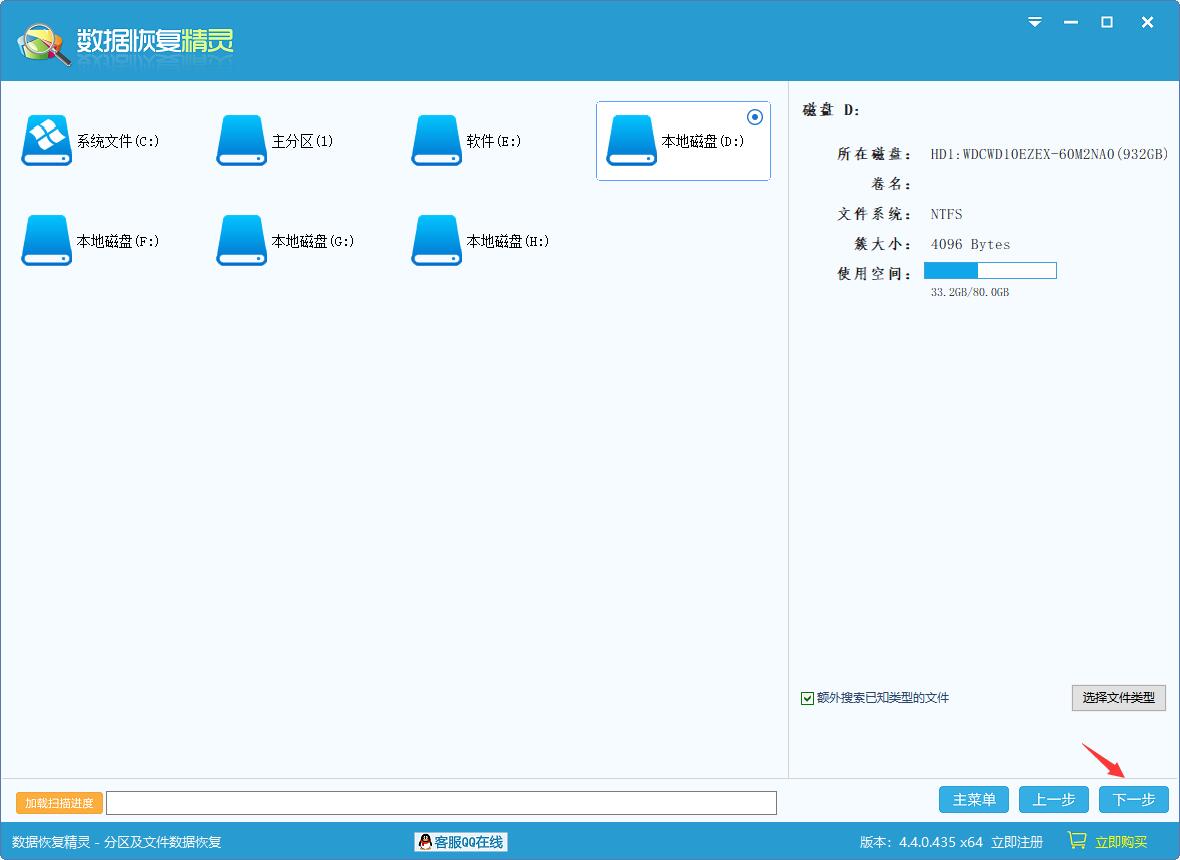Viewport: 1180px width, 860px height.
Task: Click the 数据恢复精灵 logo icon
Action: click(44, 44)
